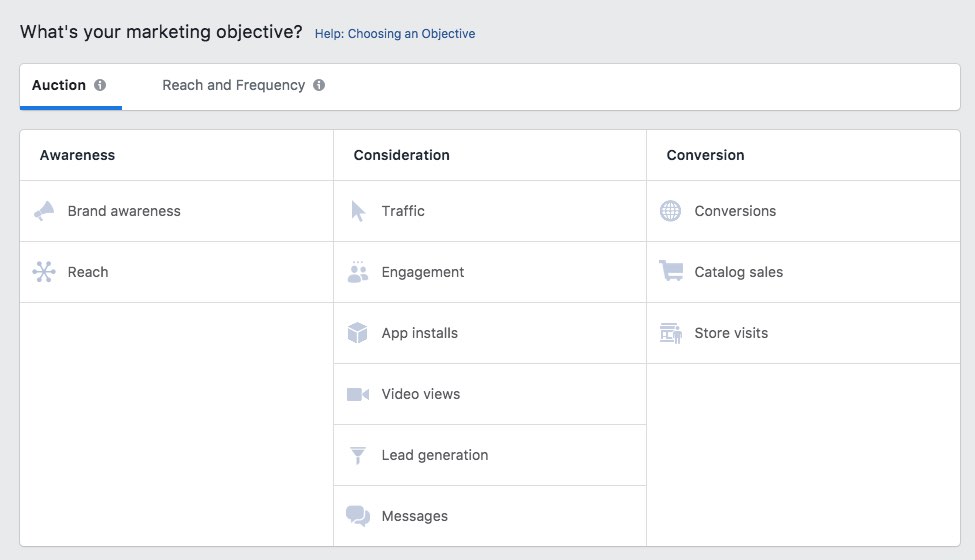Open Help: Choosing an Objective link
Image resolution: width=975 pixels, height=560 pixels.
pyautogui.click(x=395, y=34)
